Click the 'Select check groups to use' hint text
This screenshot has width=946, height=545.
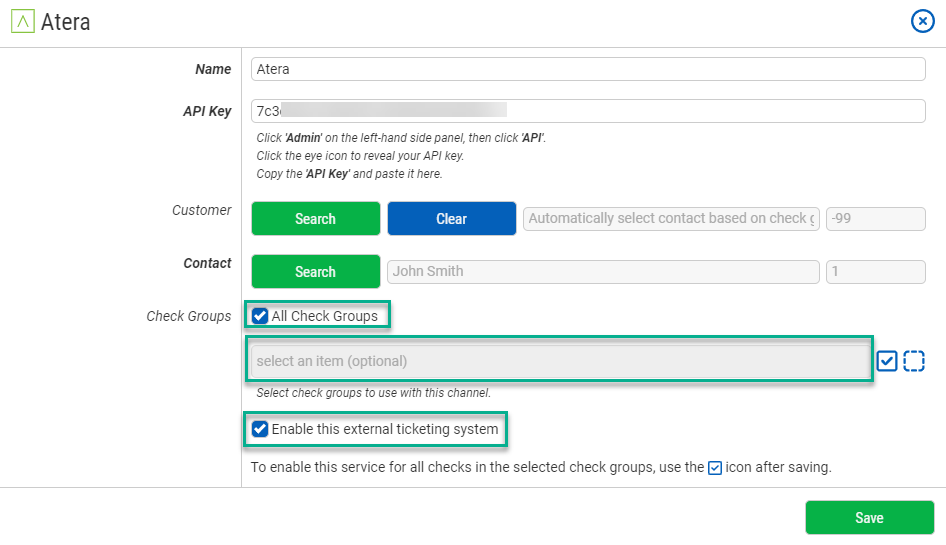(x=373, y=393)
